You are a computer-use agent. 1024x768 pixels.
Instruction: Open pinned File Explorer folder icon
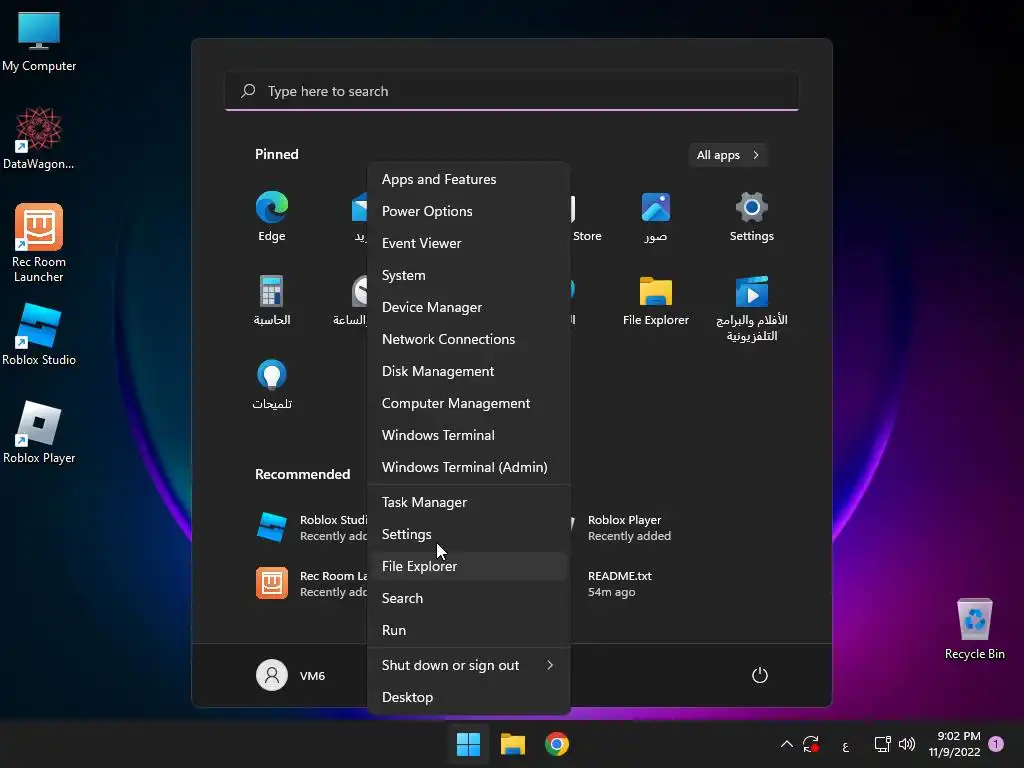(655, 300)
